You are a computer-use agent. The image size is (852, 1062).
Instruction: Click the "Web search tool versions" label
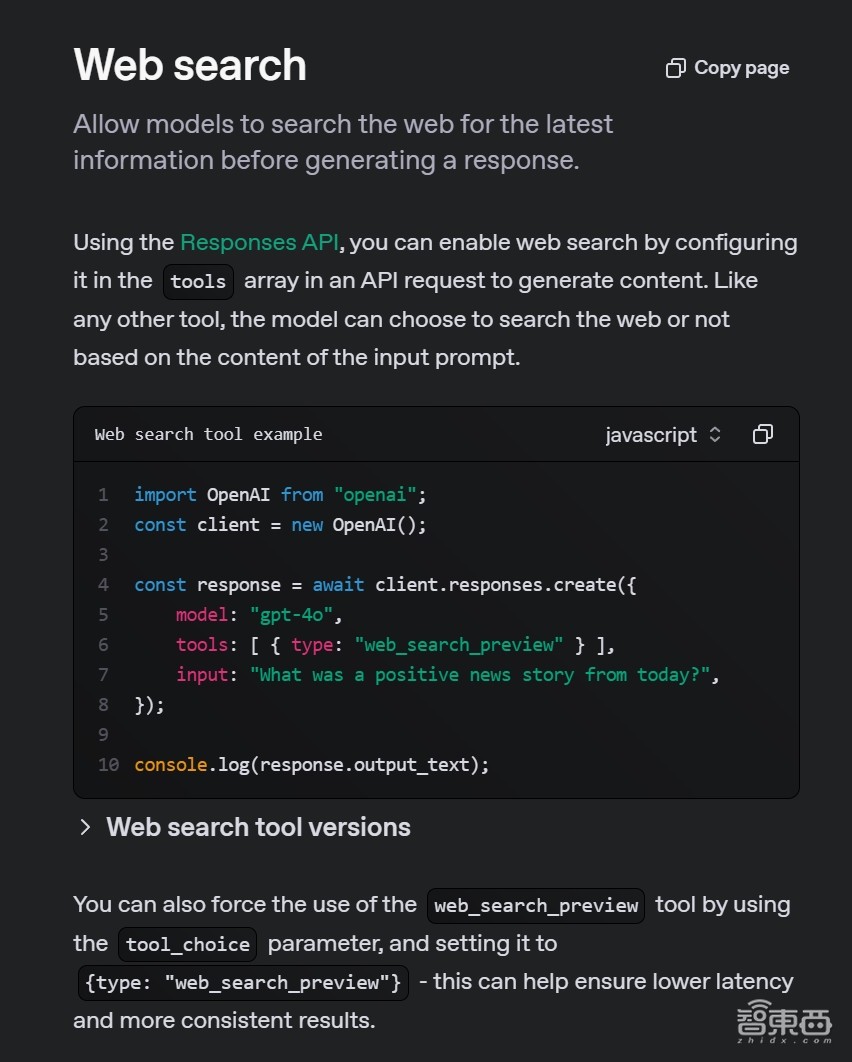coord(258,827)
